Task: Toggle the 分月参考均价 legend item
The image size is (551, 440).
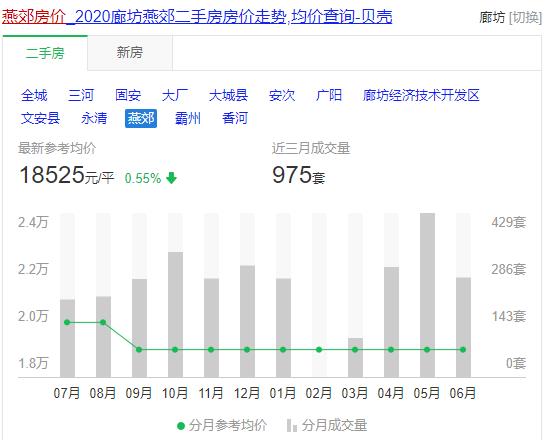Action: [222, 425]
